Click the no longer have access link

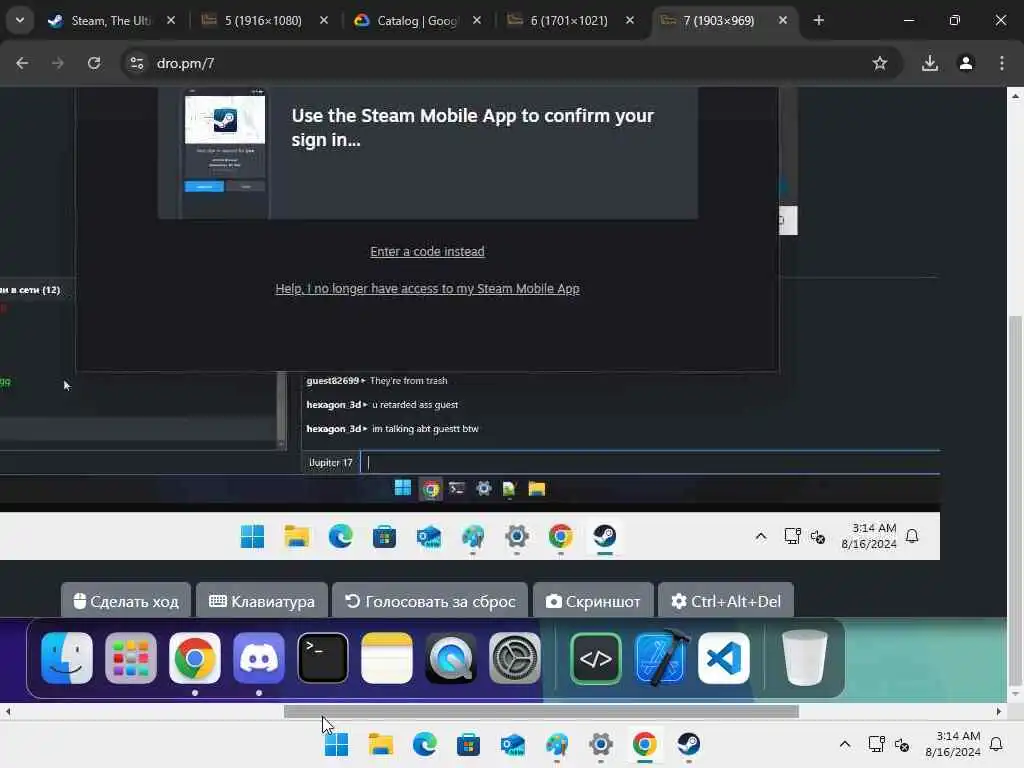tap(427, 289)
